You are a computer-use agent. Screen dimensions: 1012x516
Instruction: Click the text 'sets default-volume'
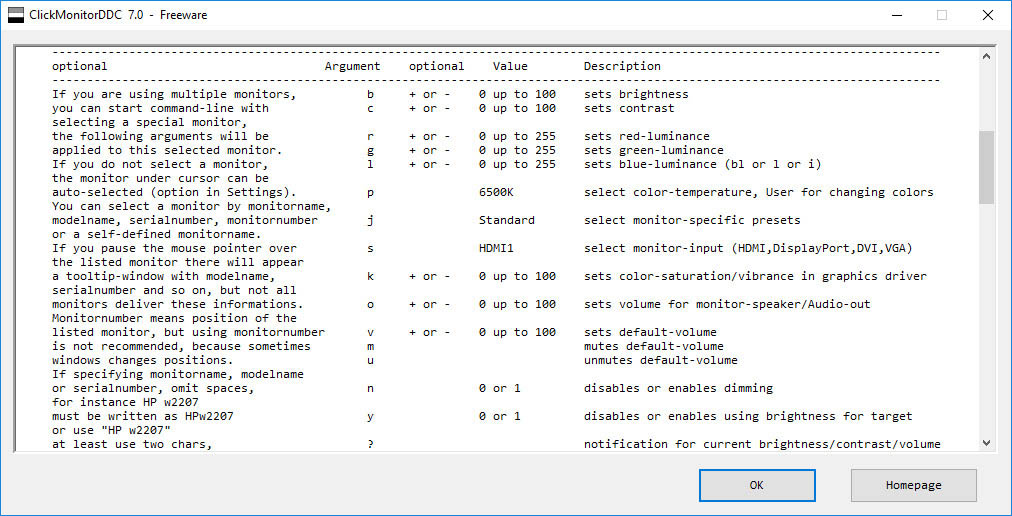pyautogui.click(x=650, y=332)
